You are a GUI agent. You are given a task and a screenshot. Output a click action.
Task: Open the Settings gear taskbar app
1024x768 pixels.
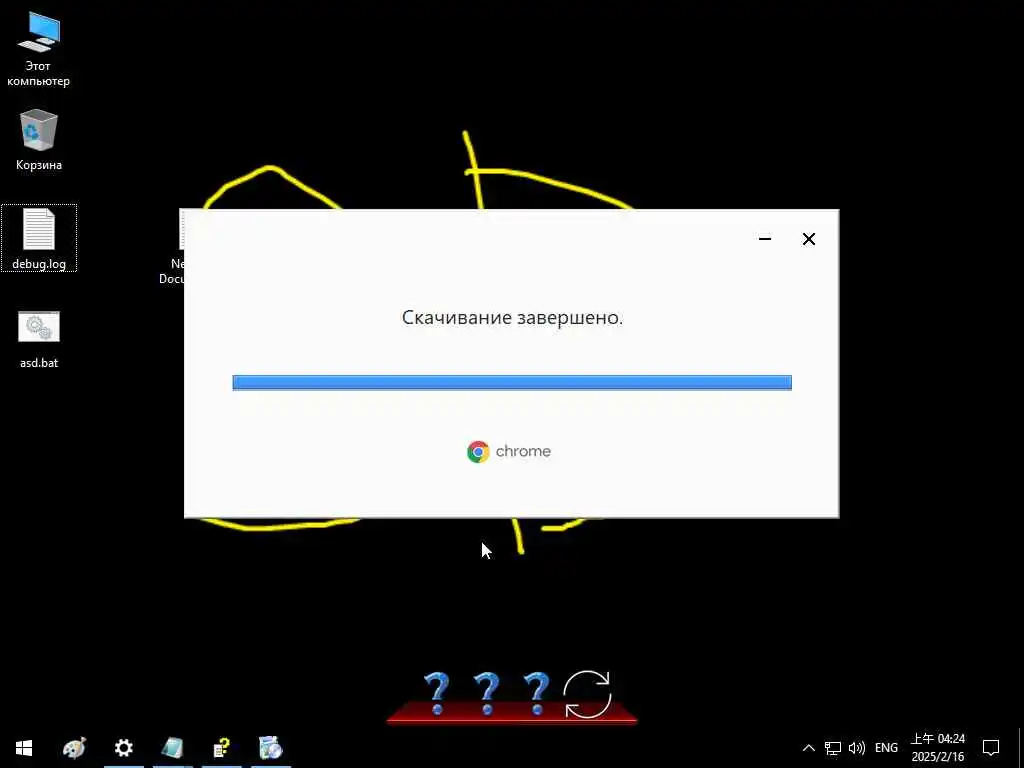click(x=123, y=748)
